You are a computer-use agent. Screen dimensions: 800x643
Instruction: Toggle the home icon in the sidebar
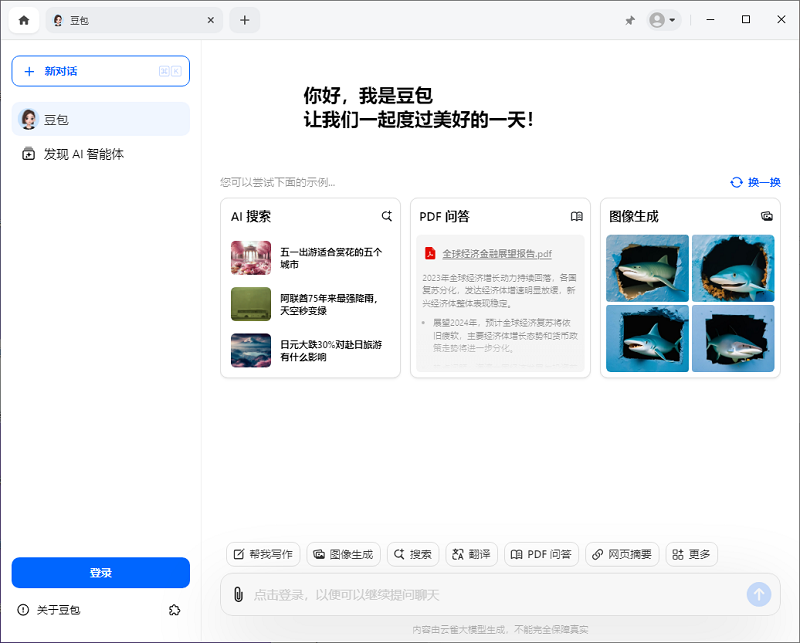(x=23, y=19)
